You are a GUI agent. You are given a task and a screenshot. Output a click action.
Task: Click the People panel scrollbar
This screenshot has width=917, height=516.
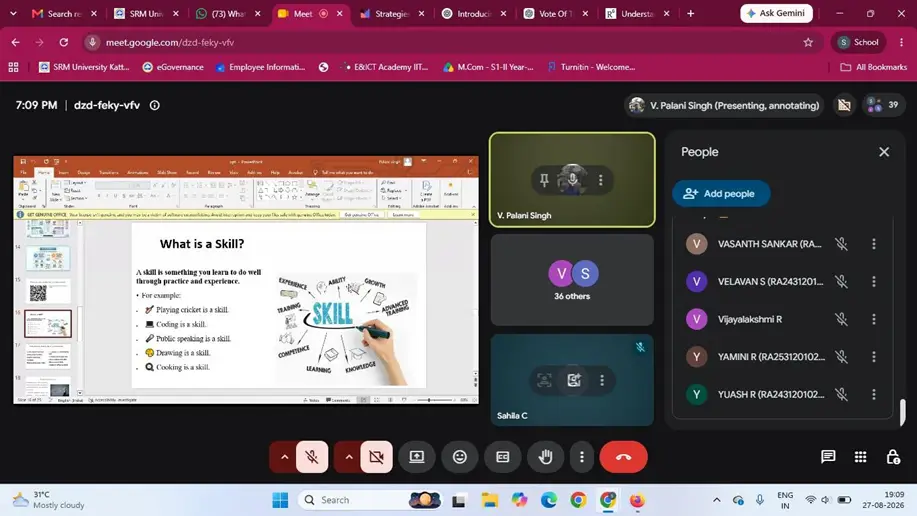902,412
